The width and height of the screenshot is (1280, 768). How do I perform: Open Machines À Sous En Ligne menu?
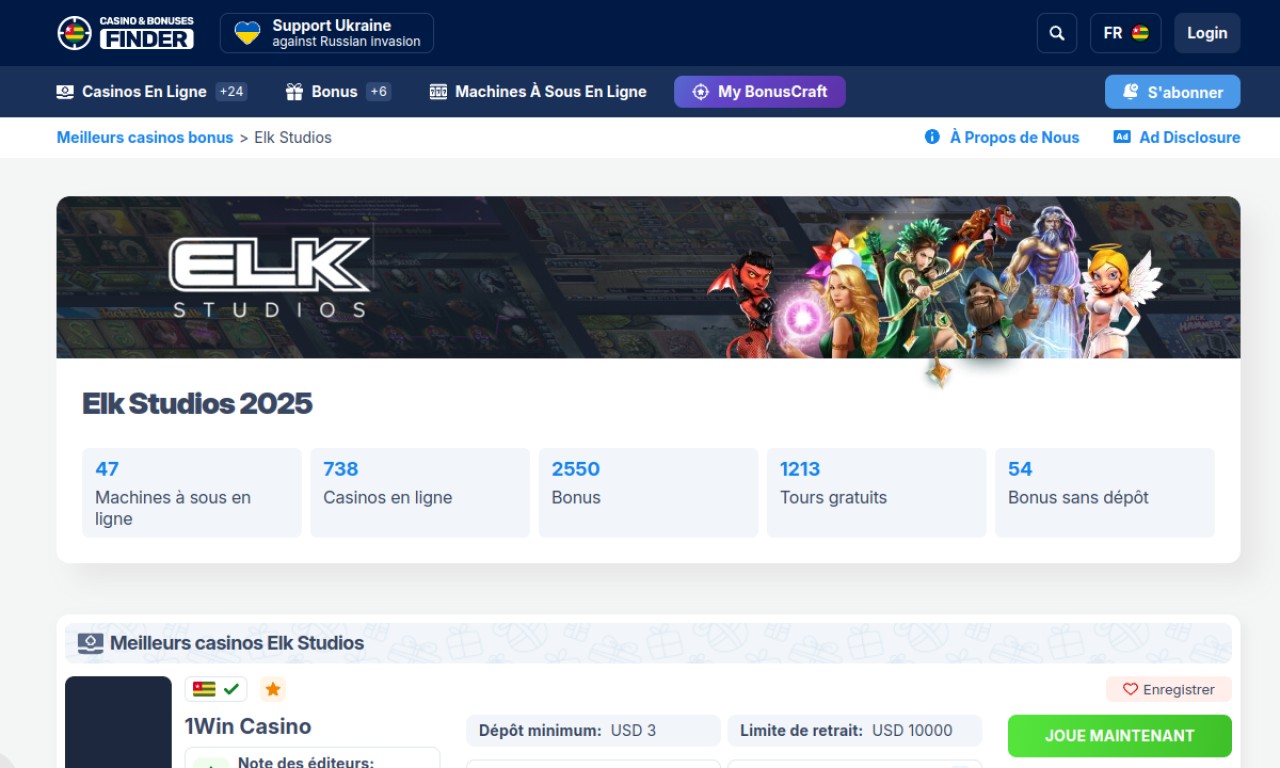click(x=551, y=91)
